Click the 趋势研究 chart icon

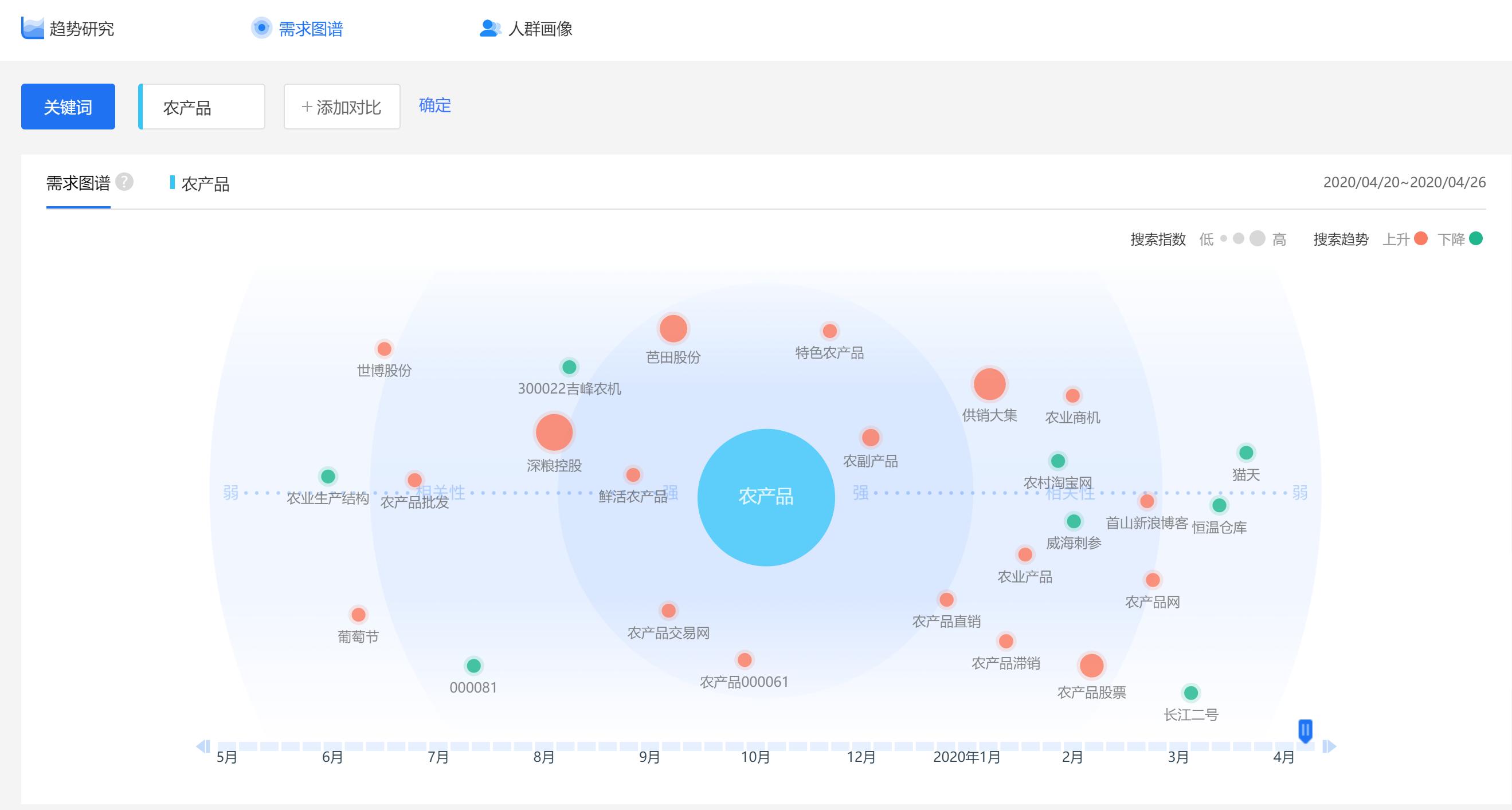pos(32,27)
